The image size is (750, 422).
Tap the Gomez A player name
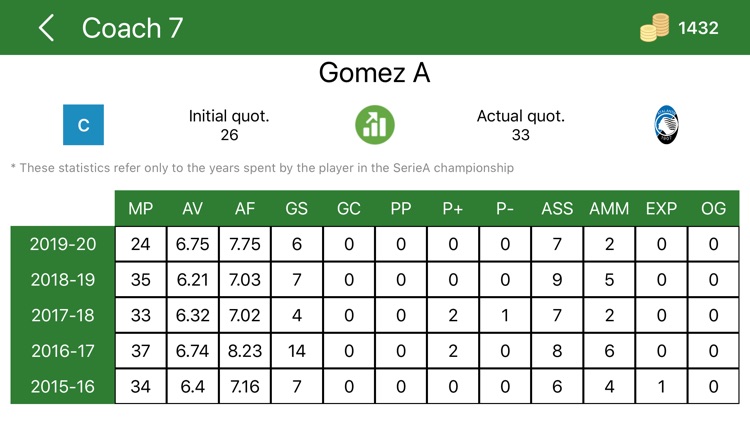(375, 73)
